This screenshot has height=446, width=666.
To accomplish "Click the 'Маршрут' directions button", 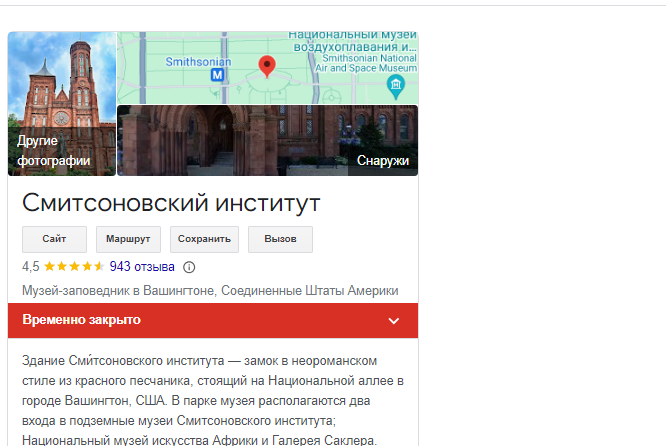I will pyautogui.click(x=128, y=239).
